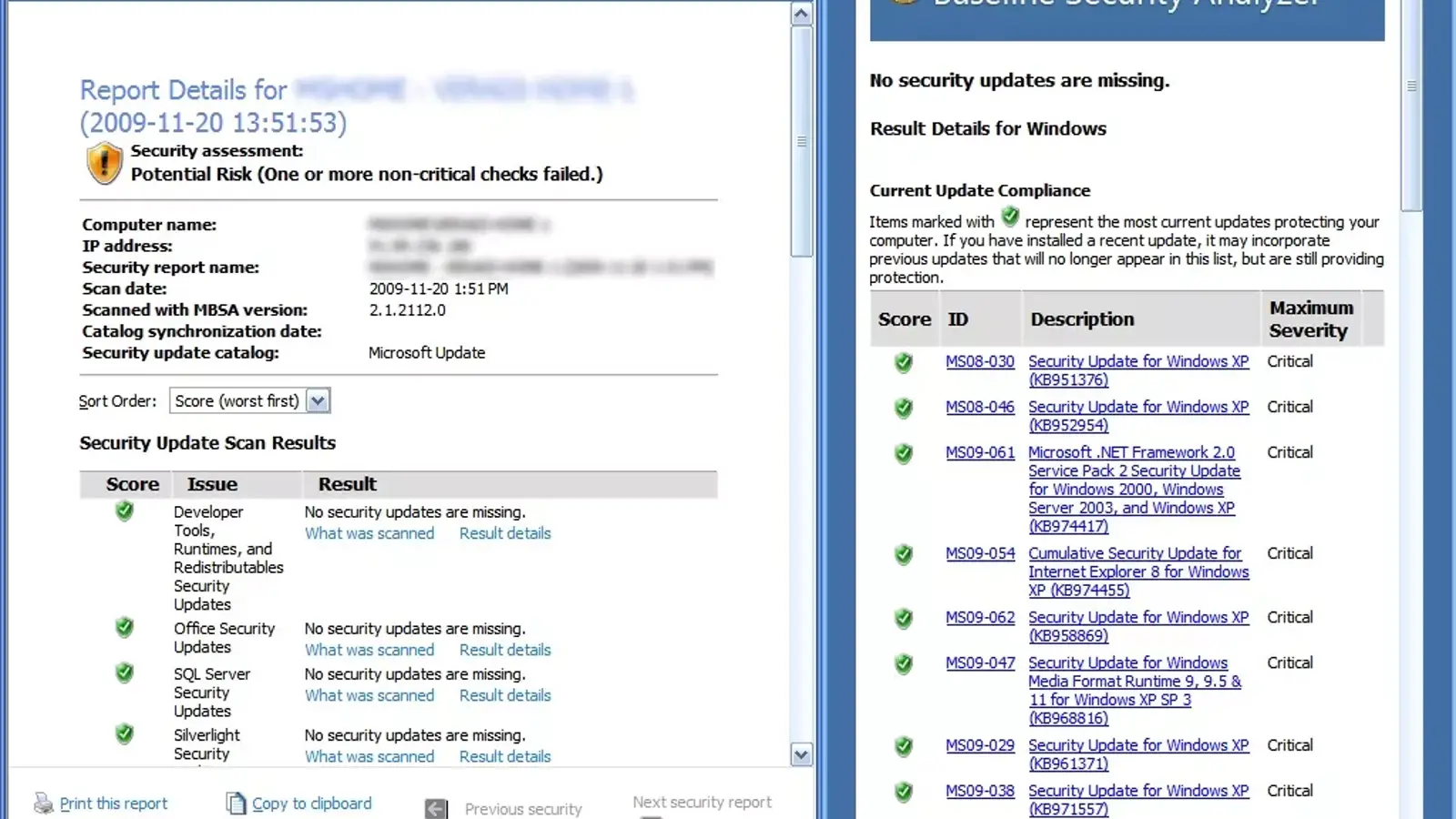The height and width of the screenshot is (819, 1456).
Task: Click the printer icon beside Print this report
Action: [43, 804]
